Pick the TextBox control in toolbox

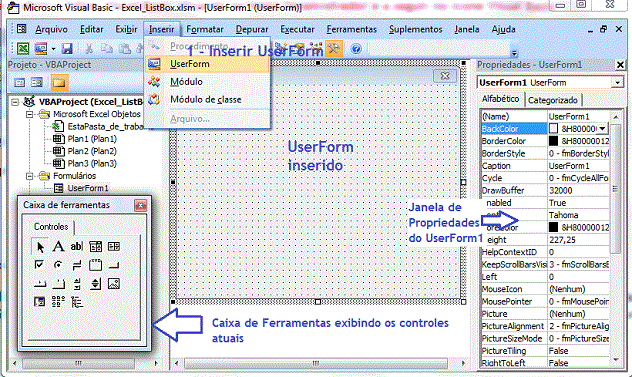(77, 246)
